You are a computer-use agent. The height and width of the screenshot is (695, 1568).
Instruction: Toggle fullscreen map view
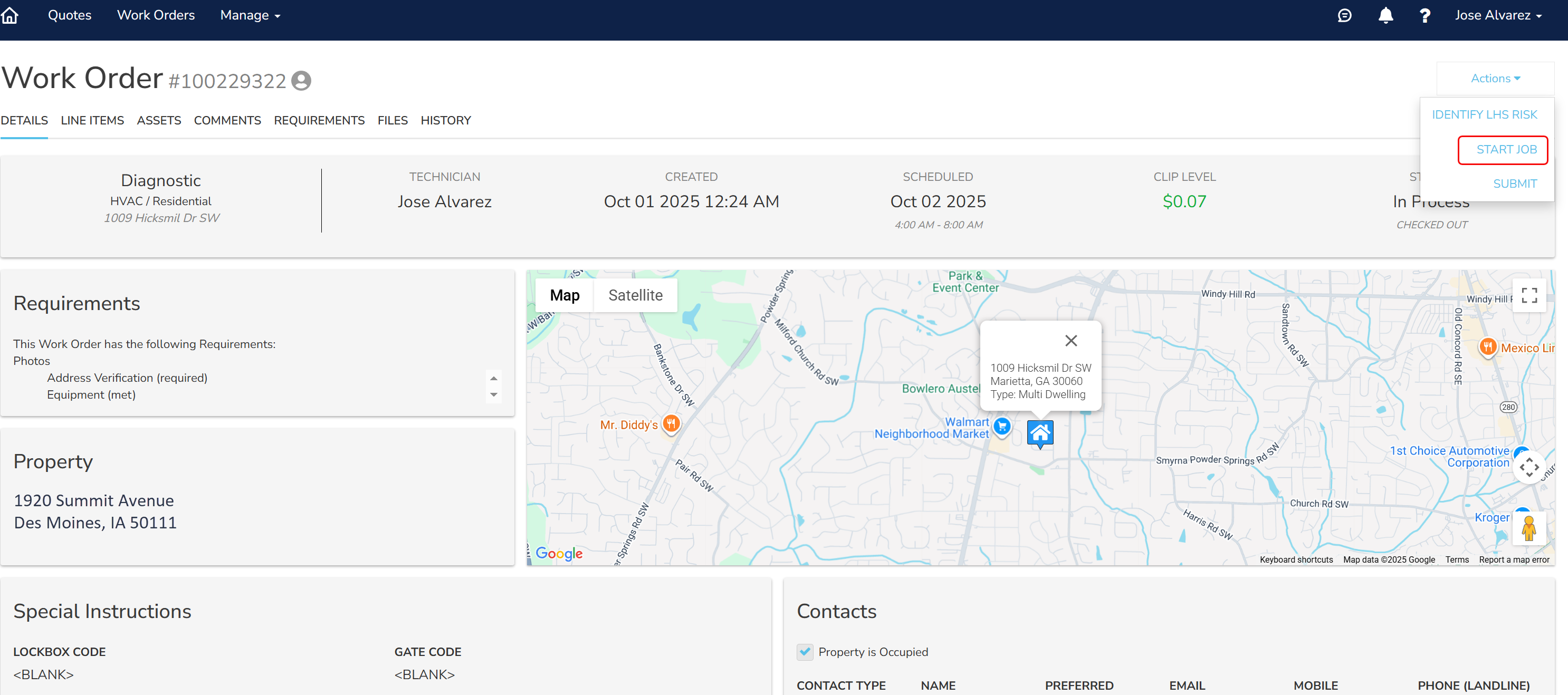point(1528,295)
